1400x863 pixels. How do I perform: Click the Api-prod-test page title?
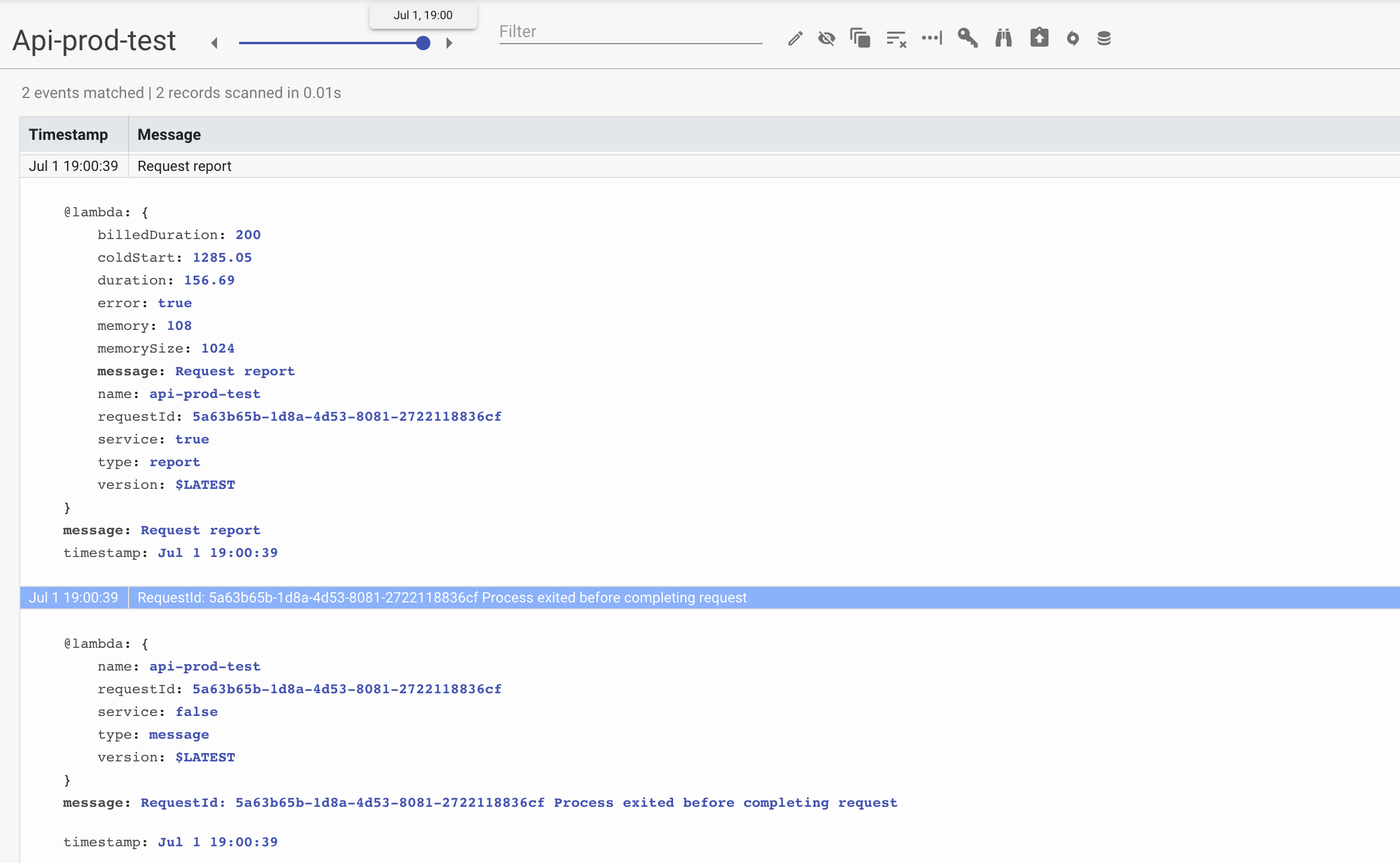(x=94, y=41)
